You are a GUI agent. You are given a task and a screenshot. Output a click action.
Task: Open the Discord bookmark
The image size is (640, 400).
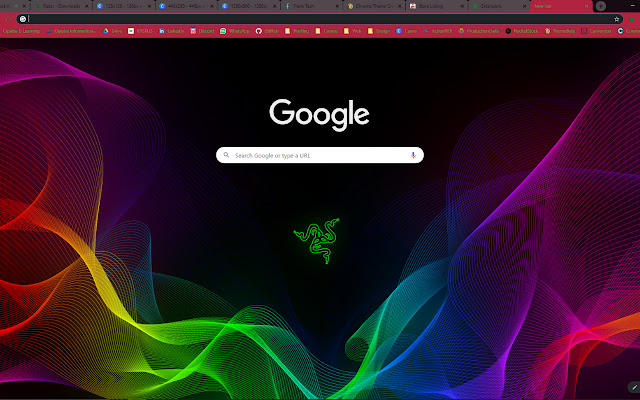[x=202, y=31]
